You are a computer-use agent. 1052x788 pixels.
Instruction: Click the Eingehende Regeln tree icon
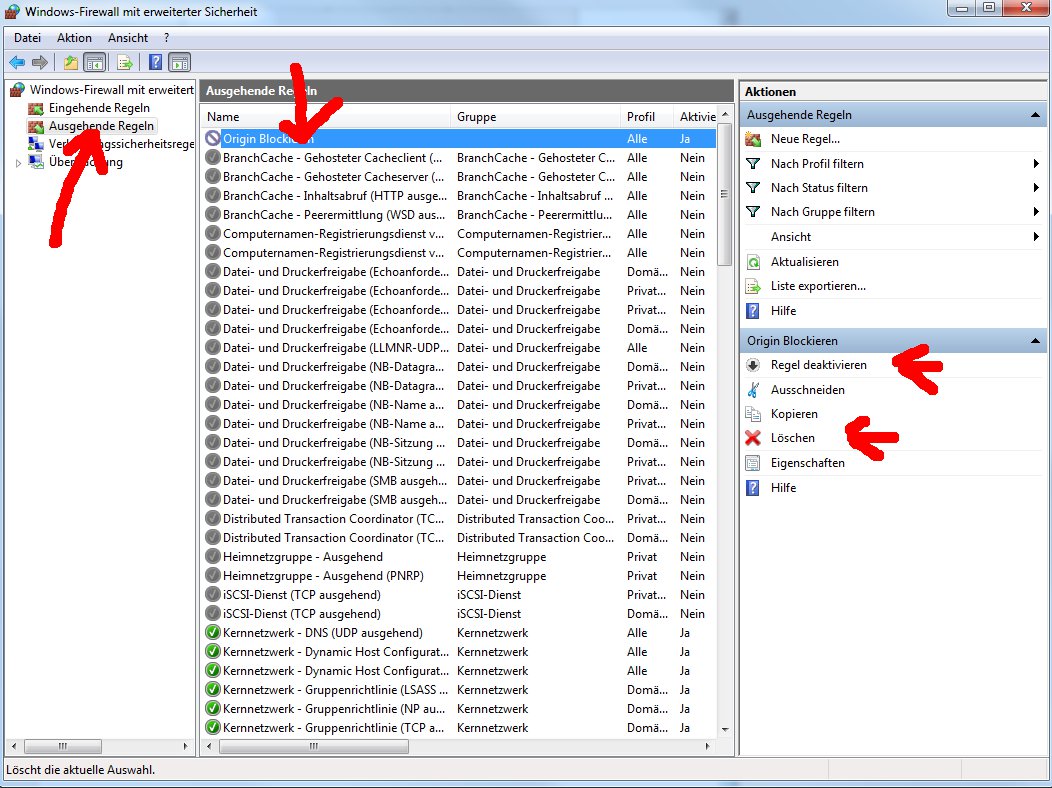pyautogui.click(x=36, y=108)
